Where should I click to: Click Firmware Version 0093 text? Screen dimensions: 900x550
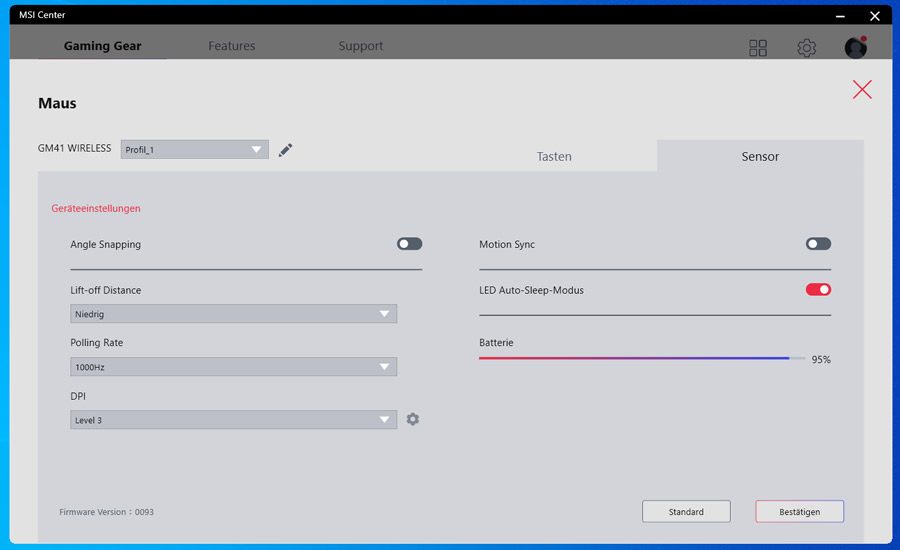[106, 512]
